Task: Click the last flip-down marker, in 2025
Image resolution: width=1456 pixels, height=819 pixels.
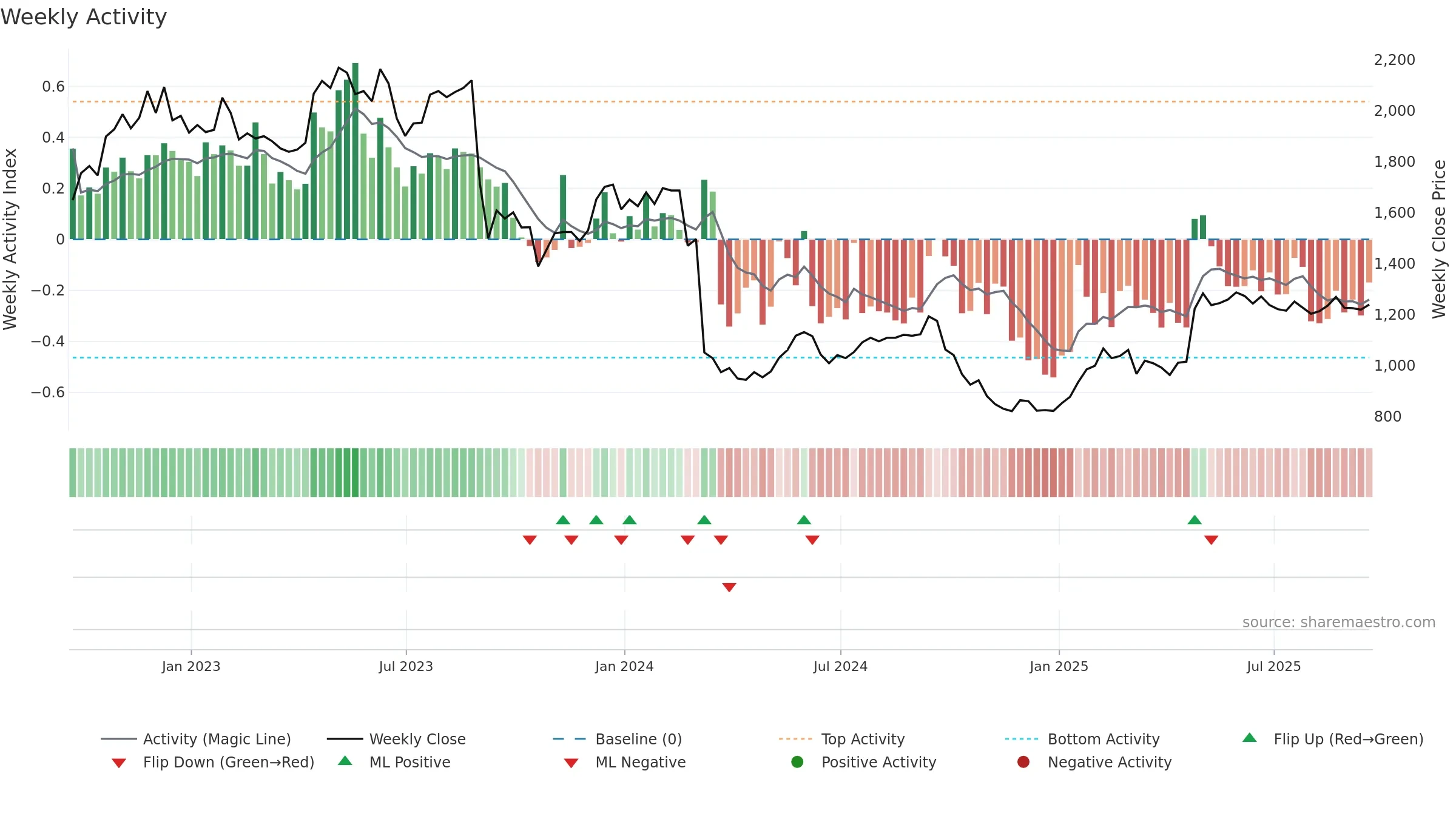Action: point(1212,540)
